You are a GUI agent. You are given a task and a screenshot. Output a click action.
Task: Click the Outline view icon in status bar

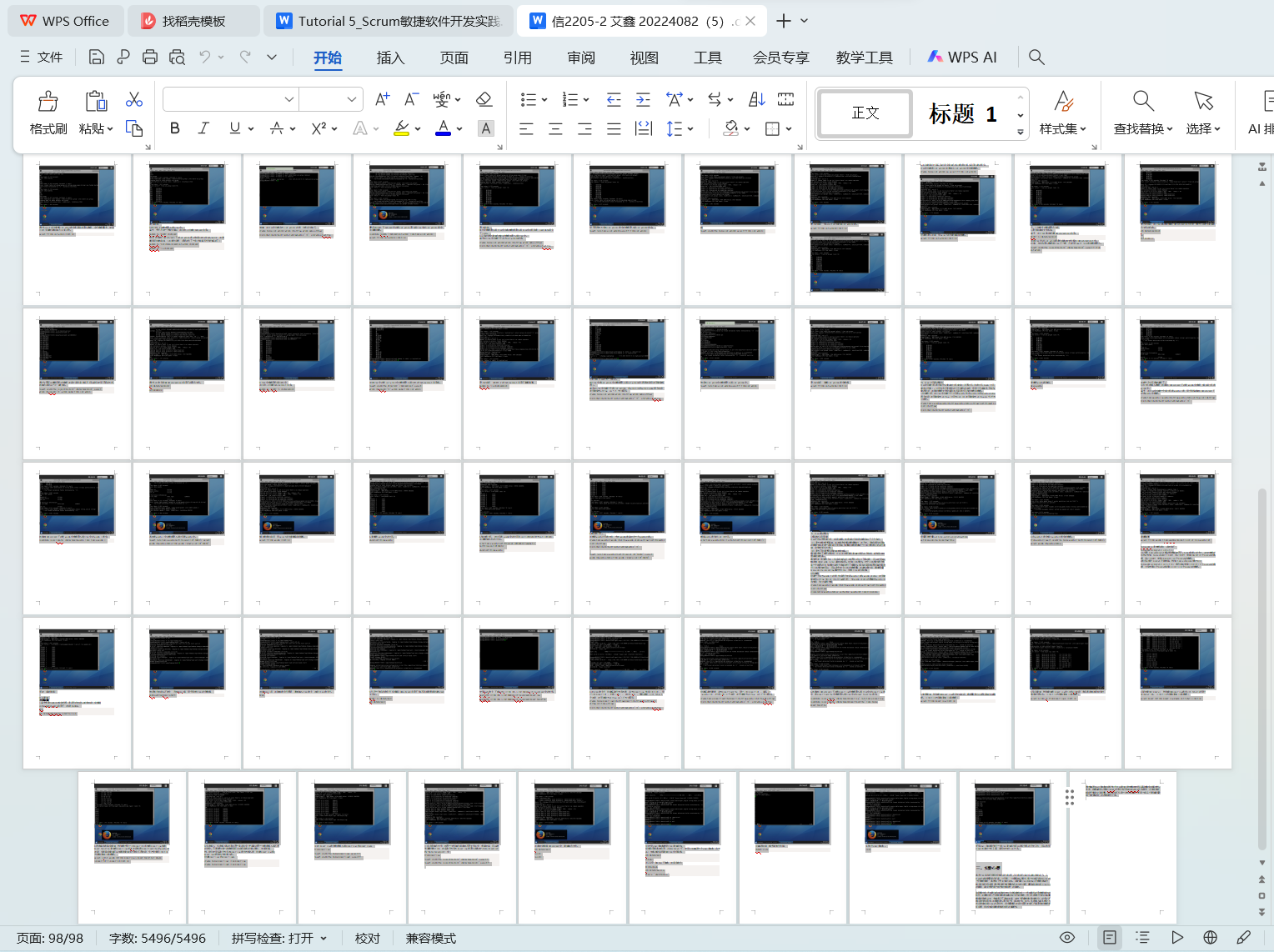point(1143,938)
